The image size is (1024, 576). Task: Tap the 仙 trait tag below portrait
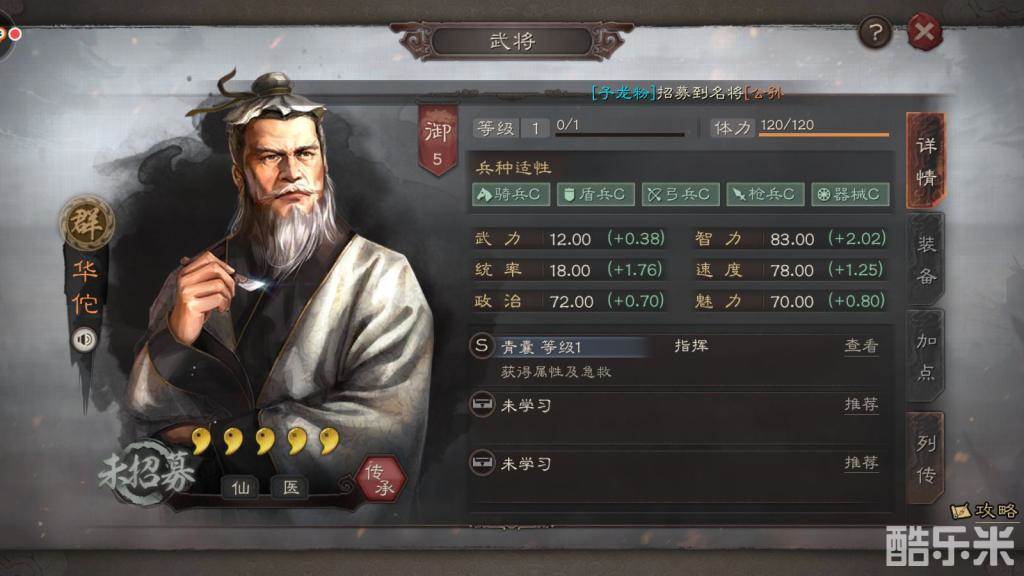[240, 487]
